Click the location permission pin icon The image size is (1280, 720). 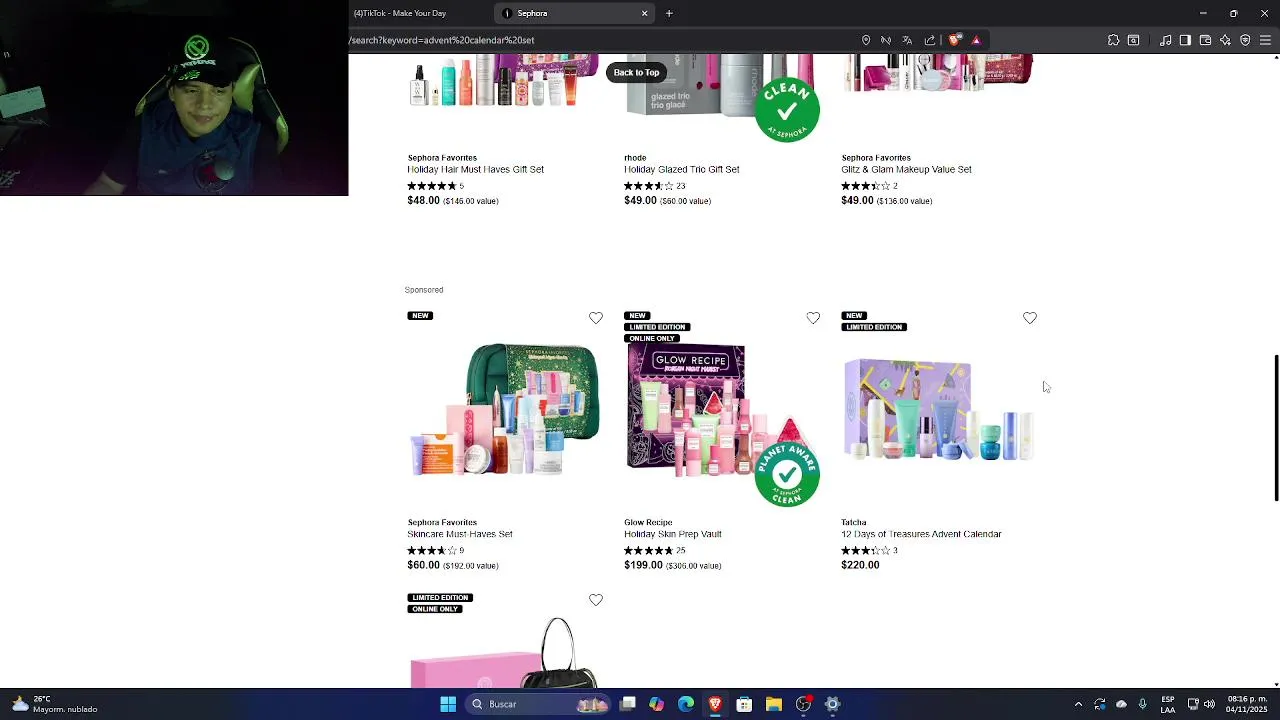click(x=866, y=40)
